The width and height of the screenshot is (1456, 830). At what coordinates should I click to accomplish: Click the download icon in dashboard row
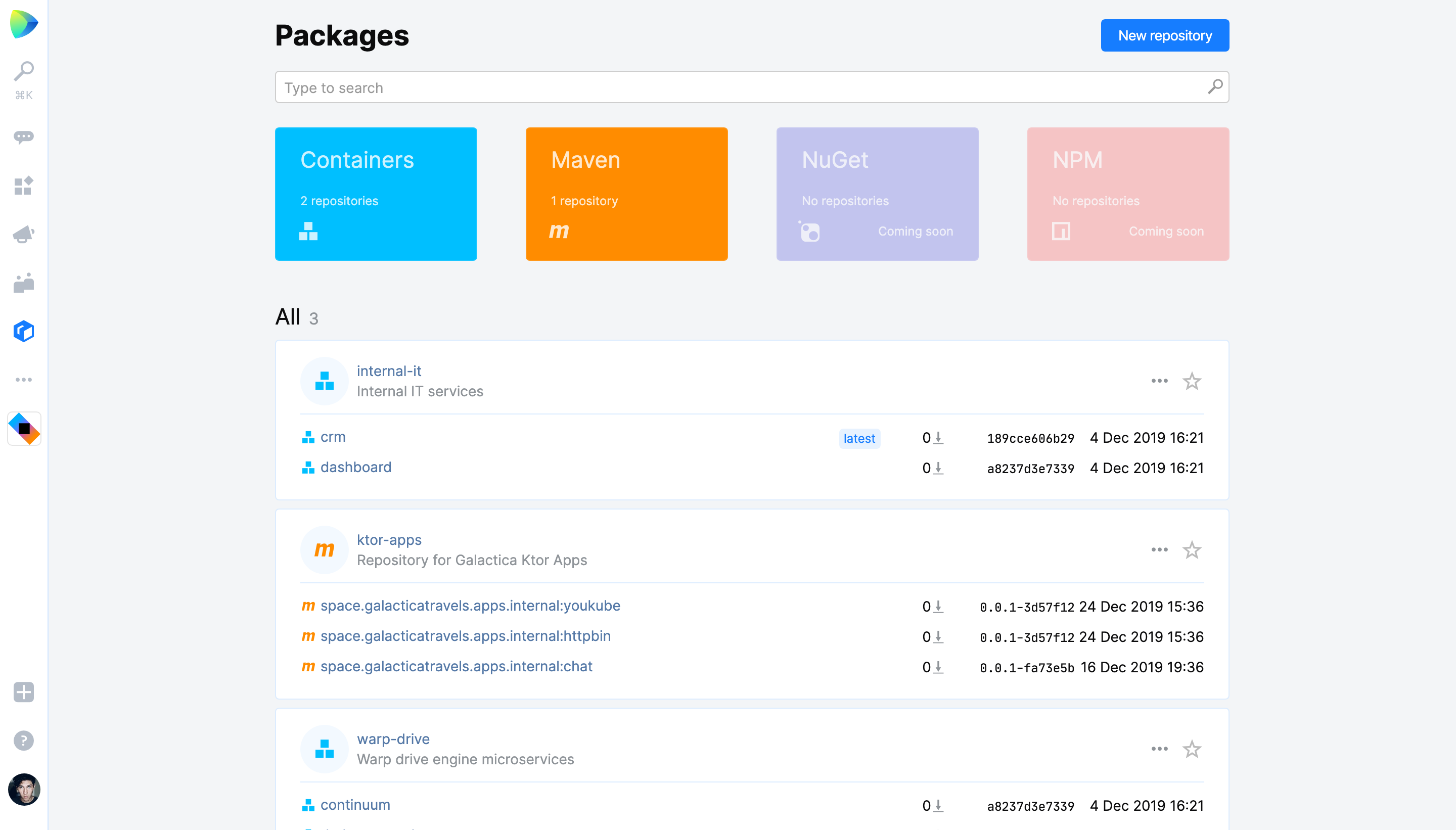coord(938,468)
